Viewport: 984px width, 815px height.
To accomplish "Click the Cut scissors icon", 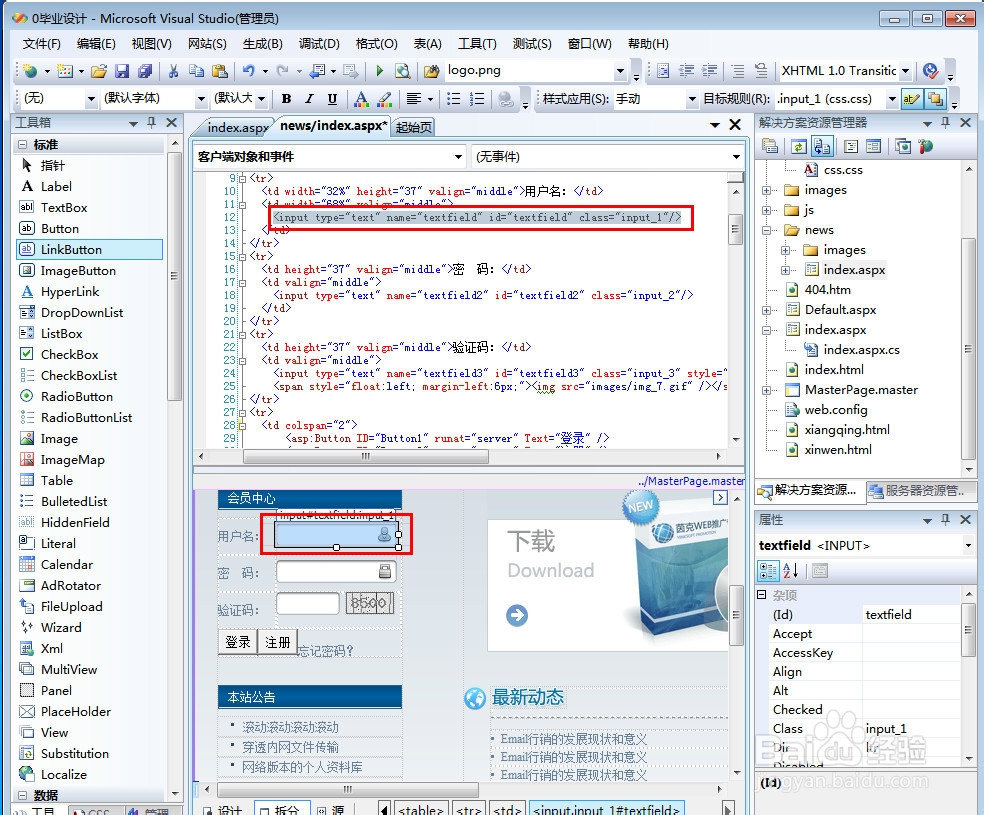I will click(x=173, y=71).
